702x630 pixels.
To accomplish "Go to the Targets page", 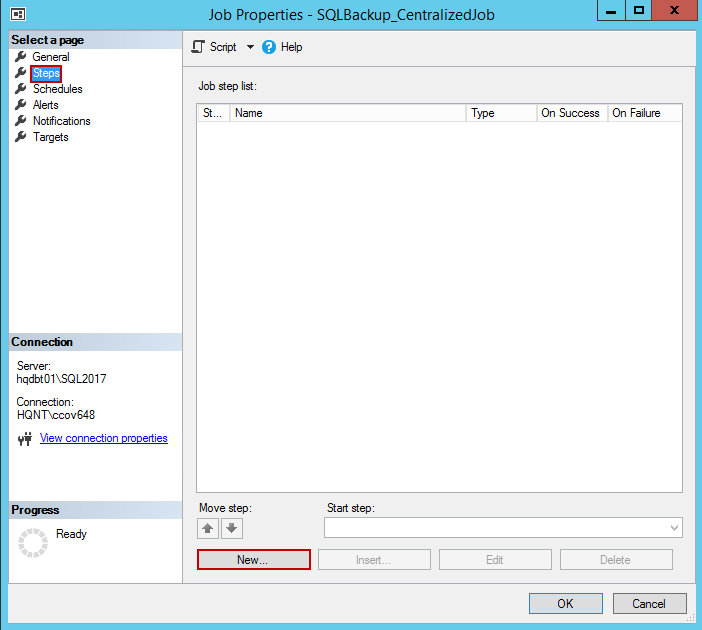I will (x=51, y=137).
